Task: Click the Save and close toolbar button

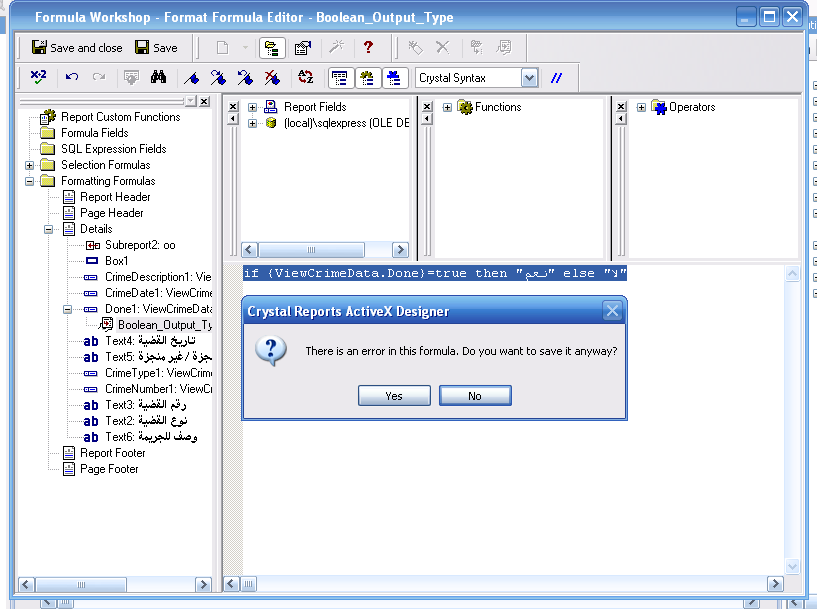Action: [x=77, y=48]
